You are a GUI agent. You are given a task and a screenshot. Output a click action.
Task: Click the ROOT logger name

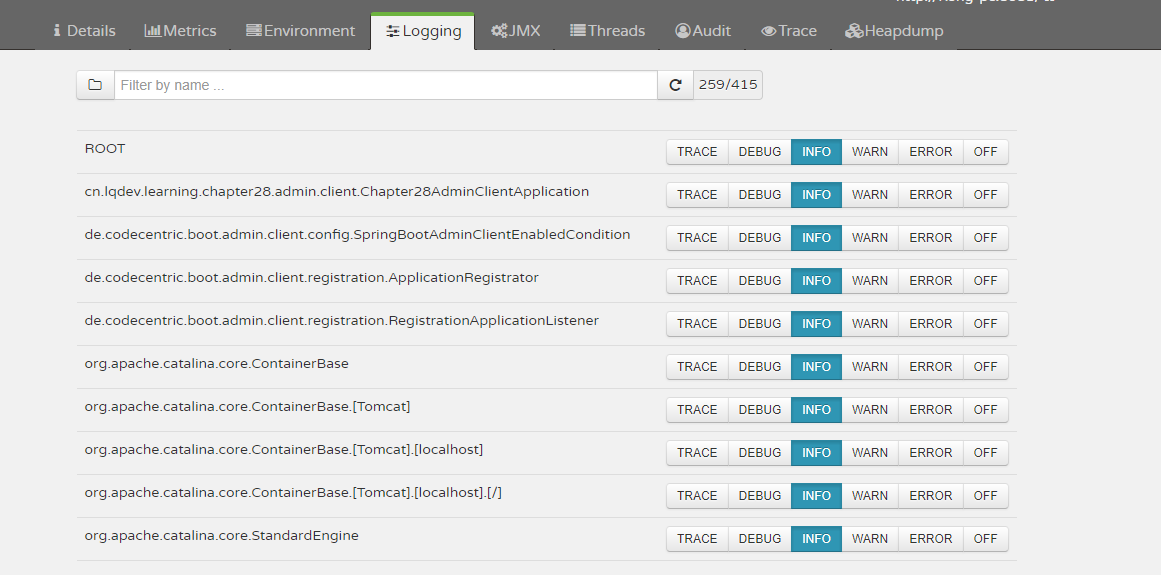point(105,149)
